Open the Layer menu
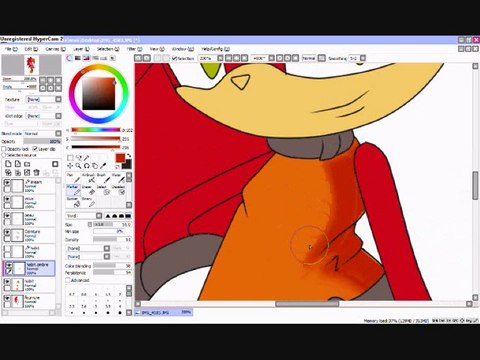Screen dimensions: 480x360 click(x=80, y=49)
